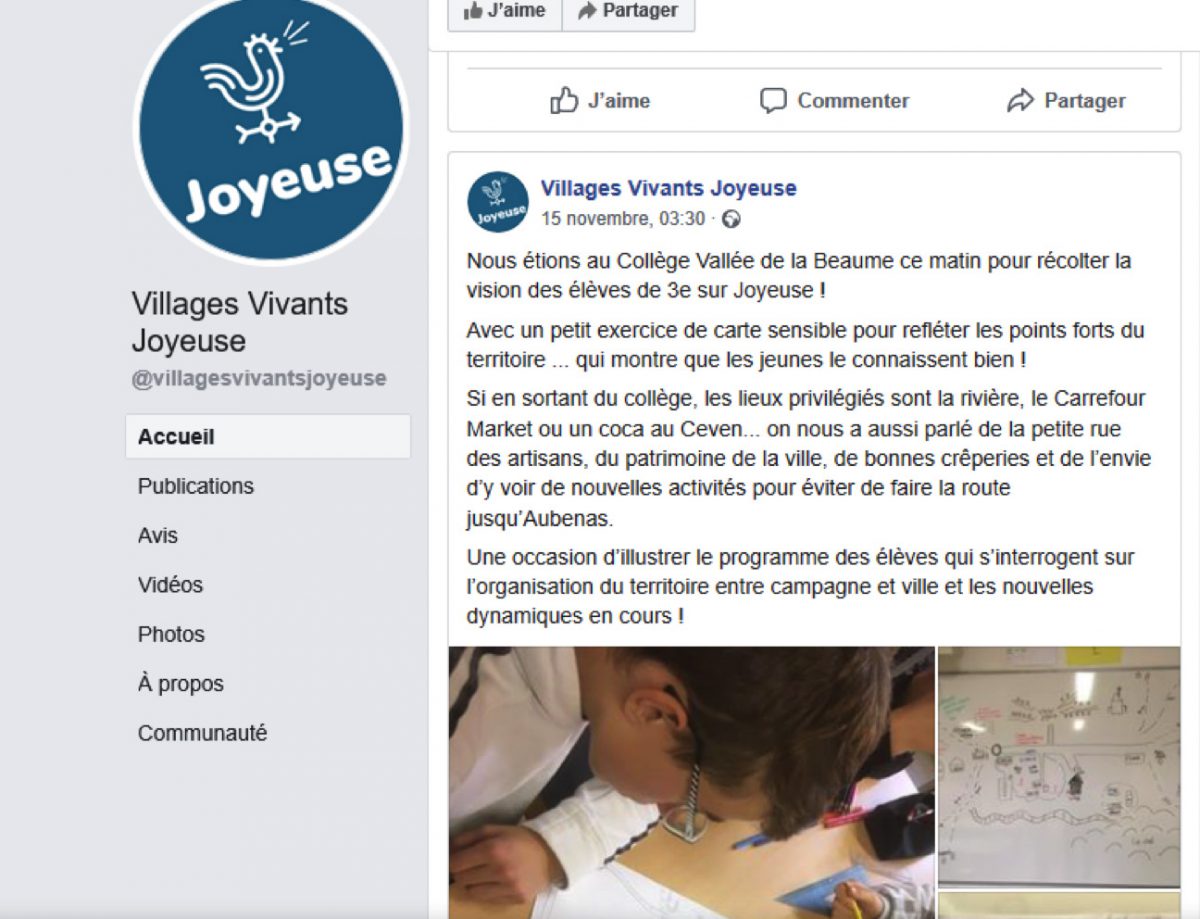Open the small Joyeuse avatar on post
The width and height of the screenshot is (1200, 919).
[x=498, y=202]
